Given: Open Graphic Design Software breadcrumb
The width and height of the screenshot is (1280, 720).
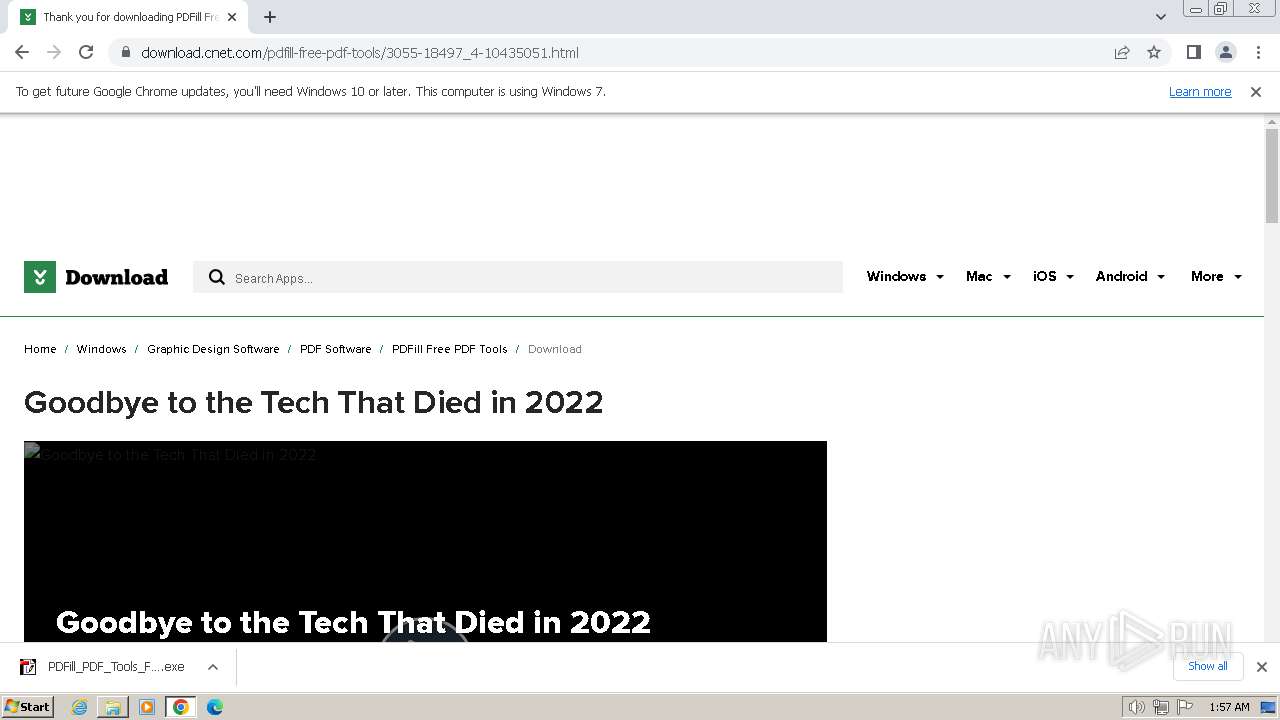Looking at the screenshot, I should tap(213, 349).
